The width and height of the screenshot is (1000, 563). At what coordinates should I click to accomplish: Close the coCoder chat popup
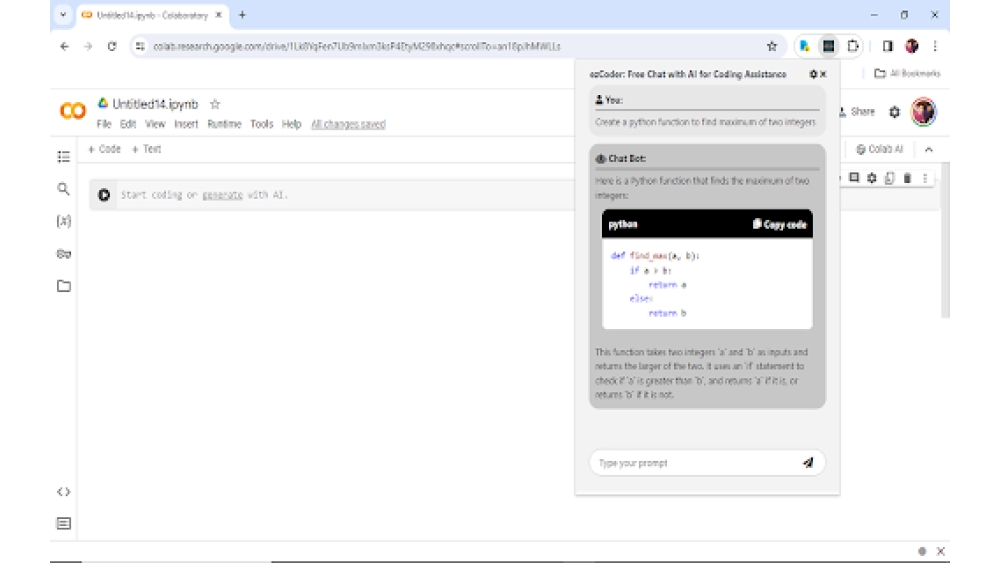[823, 74]
